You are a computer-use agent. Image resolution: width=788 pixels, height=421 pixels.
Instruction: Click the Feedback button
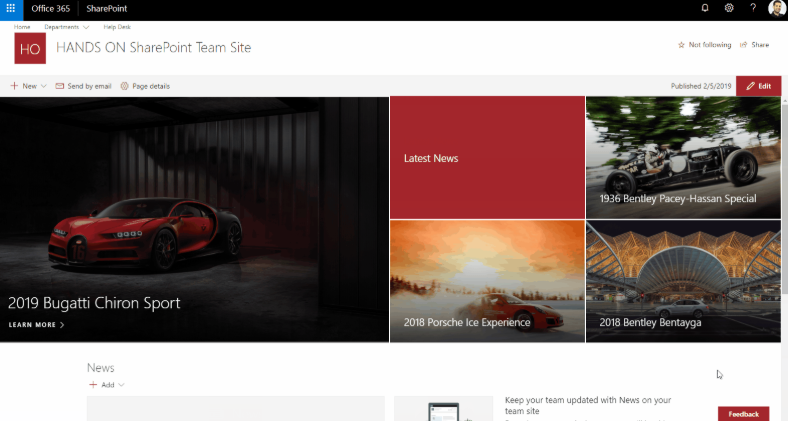pos(743,414)
